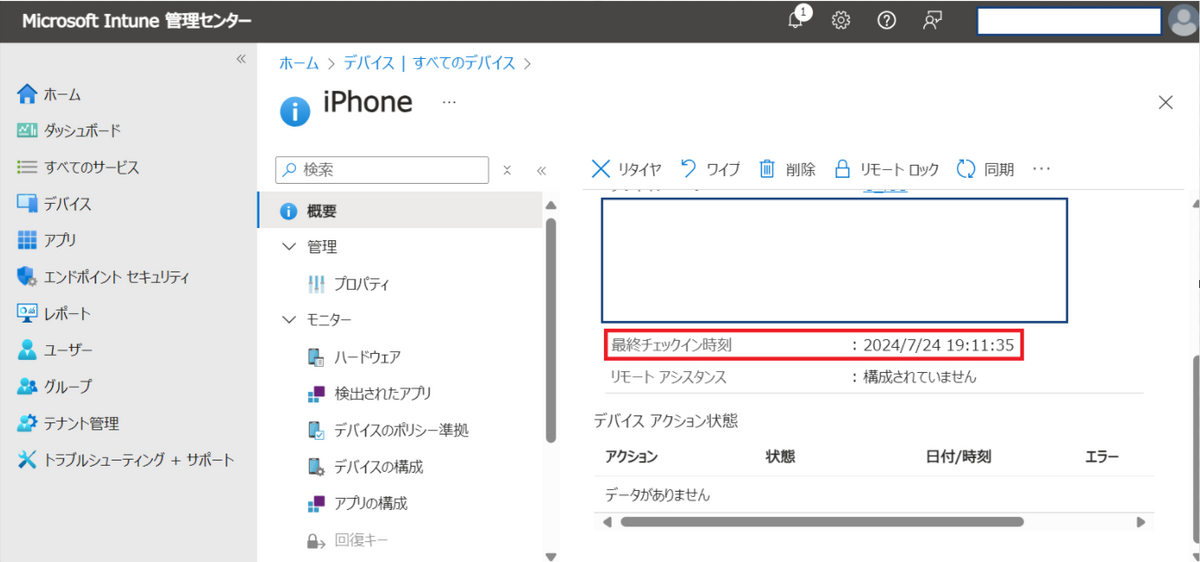Click the horizontal scrollbar under the table

click(x=822, y=522)
